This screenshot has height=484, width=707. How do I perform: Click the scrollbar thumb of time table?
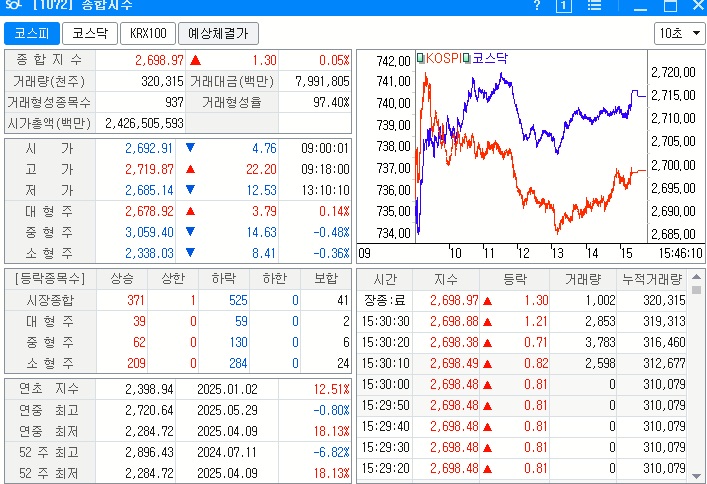coord(696,289)
